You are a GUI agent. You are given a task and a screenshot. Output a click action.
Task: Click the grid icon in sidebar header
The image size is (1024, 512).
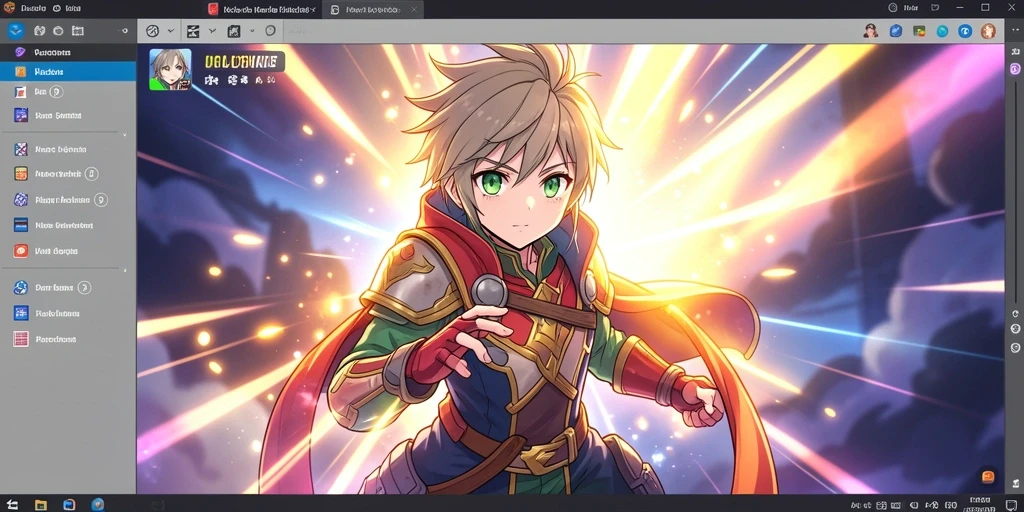coord(78,31)
